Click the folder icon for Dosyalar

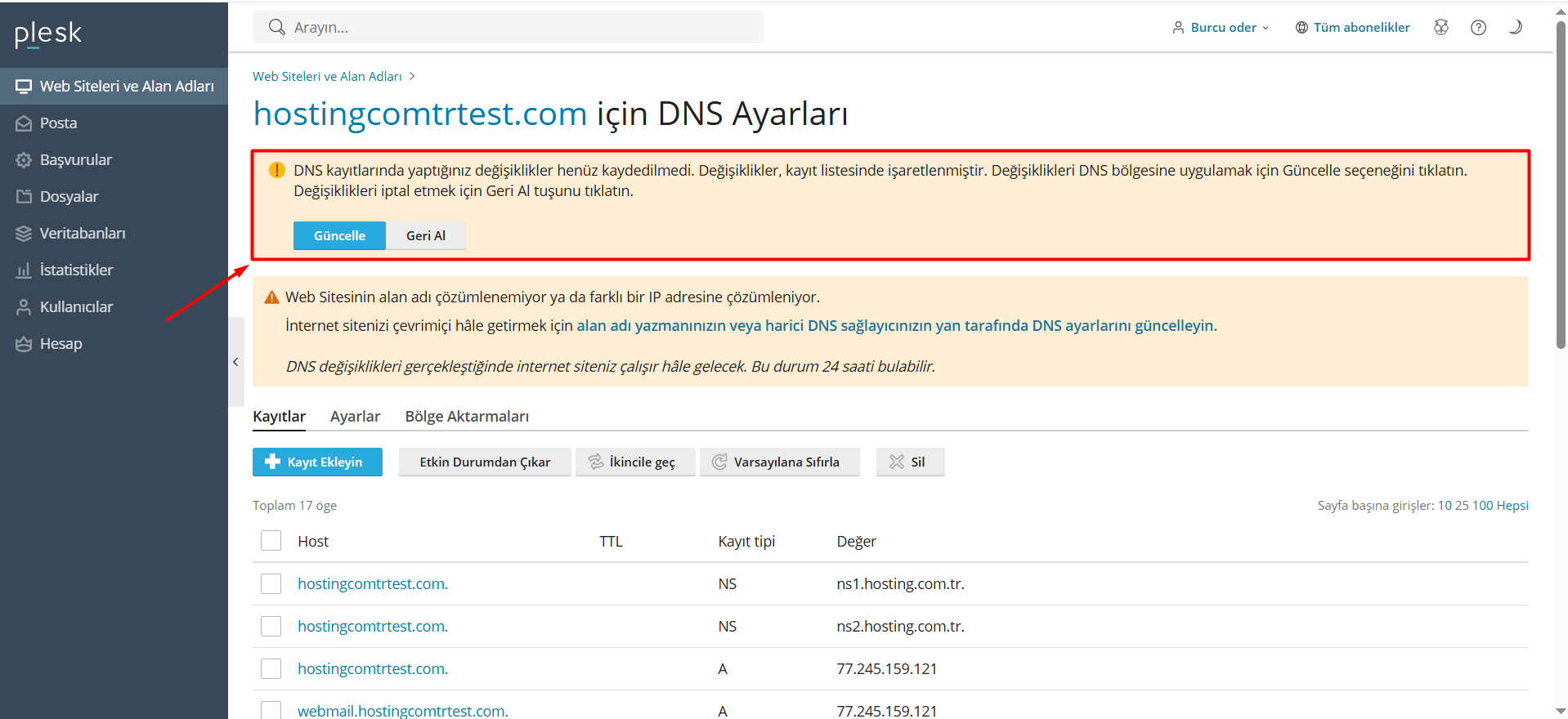(x=24, y=197)
